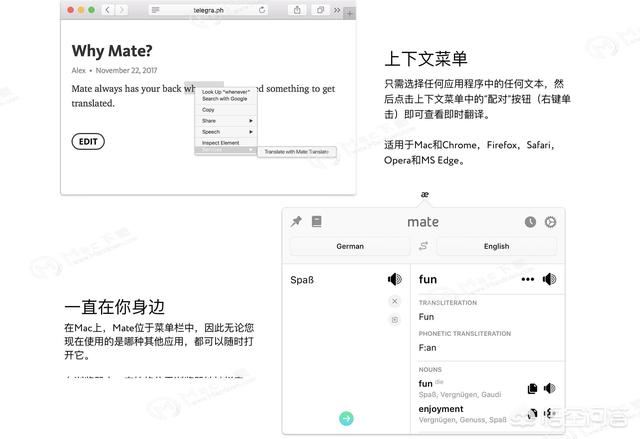The image size is (640, 439).
Task: Click the teal translate arrow button
Action: (x=346, y=418)
